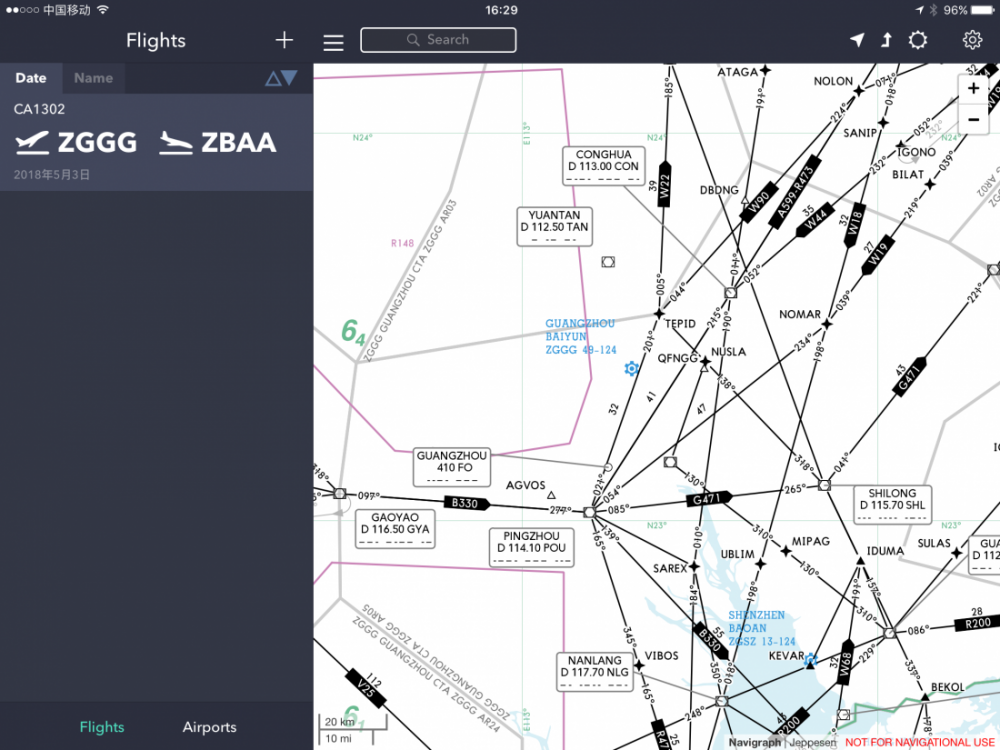Image resolution: width=1000 pixels, height=750 pixels.
Task: Tap the SULAS waypoint star
Action: pos(956,553)
